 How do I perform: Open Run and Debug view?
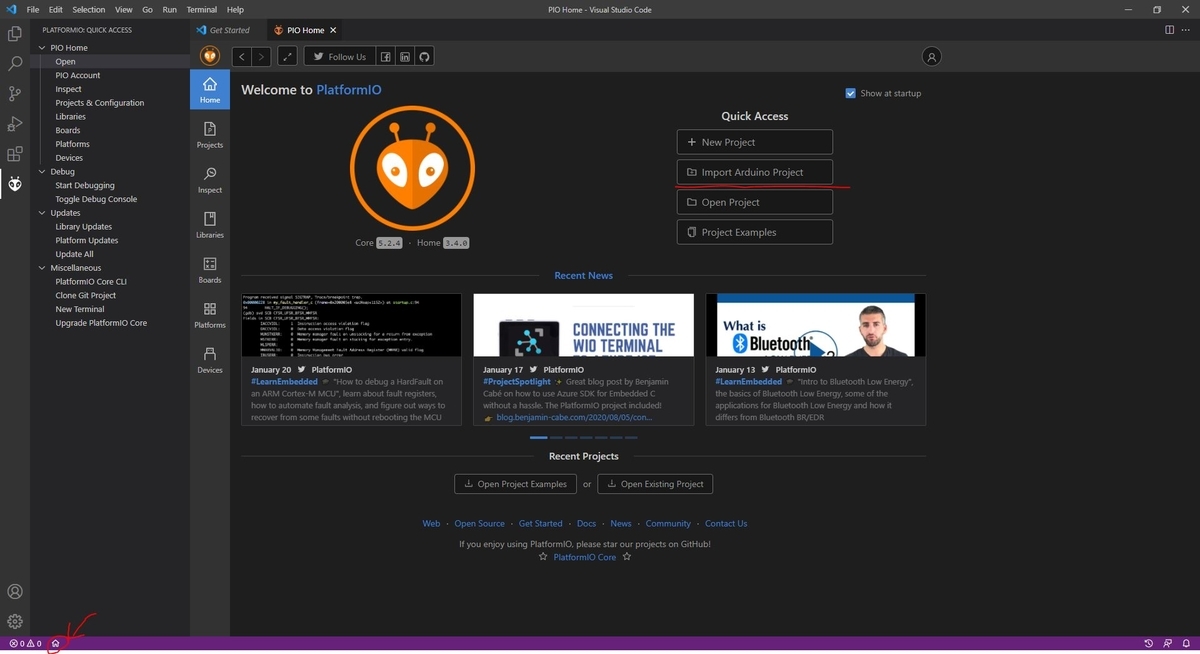point(15,124)
